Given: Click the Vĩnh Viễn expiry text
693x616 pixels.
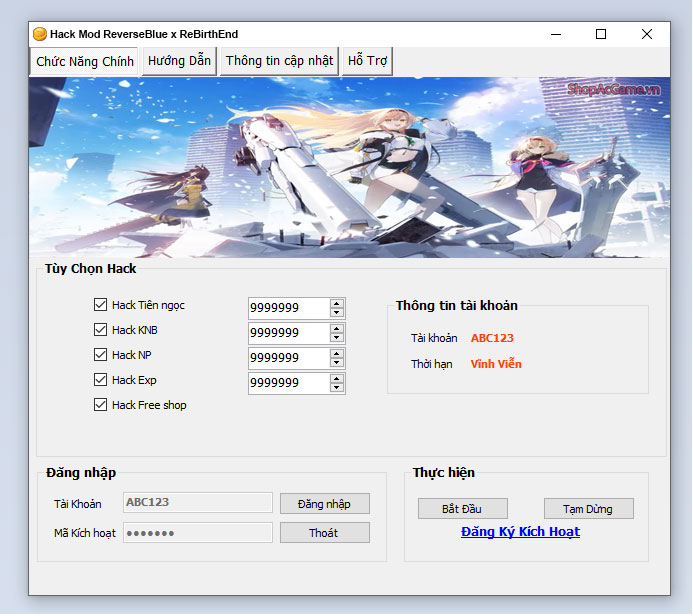Looking at the screenshot, I should pos(496,364).
